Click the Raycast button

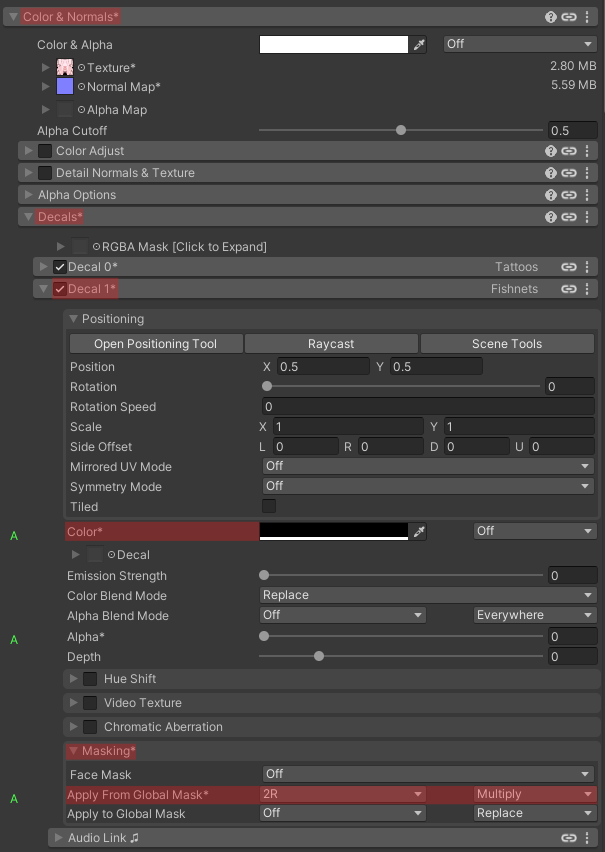331,344
